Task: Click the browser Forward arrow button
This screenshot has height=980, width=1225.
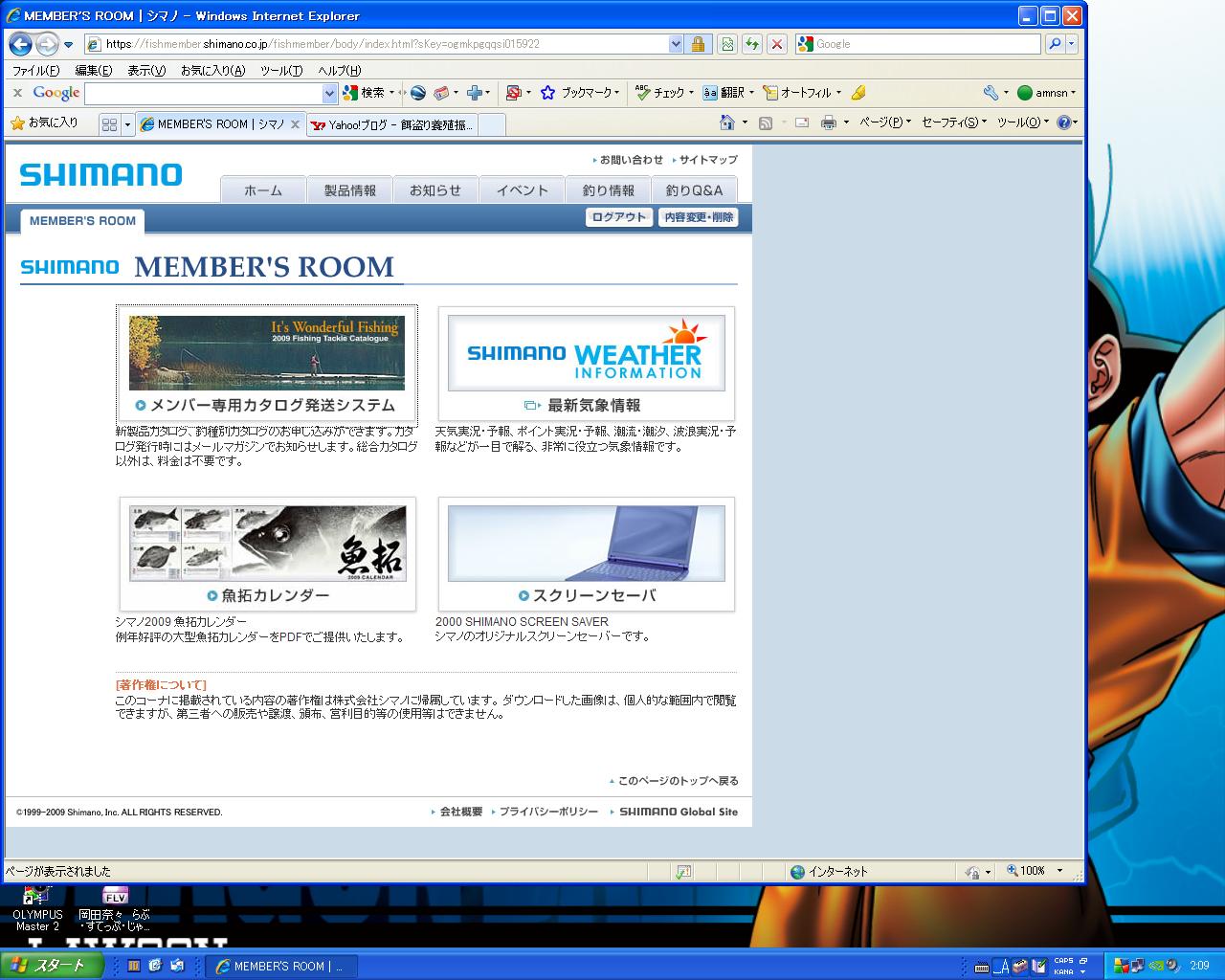Action: tap(46, 44)
